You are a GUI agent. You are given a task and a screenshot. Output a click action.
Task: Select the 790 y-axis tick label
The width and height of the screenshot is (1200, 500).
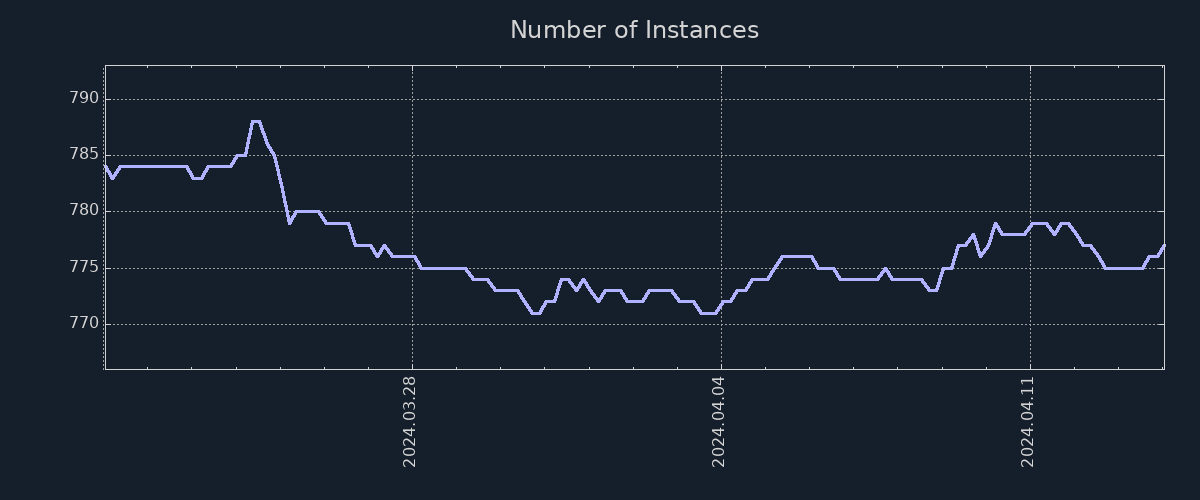83,99
